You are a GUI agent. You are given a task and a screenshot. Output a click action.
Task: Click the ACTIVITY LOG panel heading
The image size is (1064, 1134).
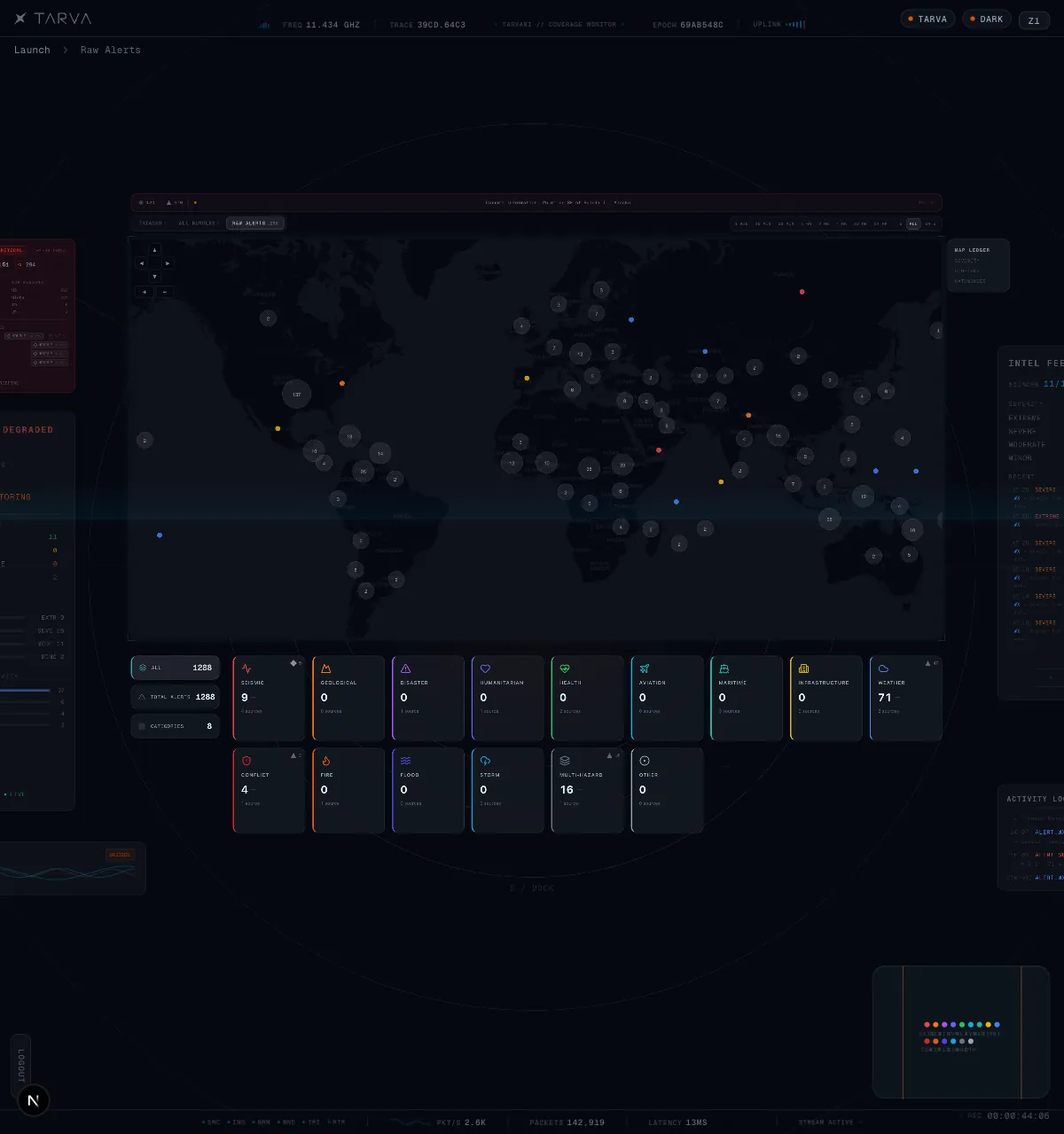[x=1035, y=799]
